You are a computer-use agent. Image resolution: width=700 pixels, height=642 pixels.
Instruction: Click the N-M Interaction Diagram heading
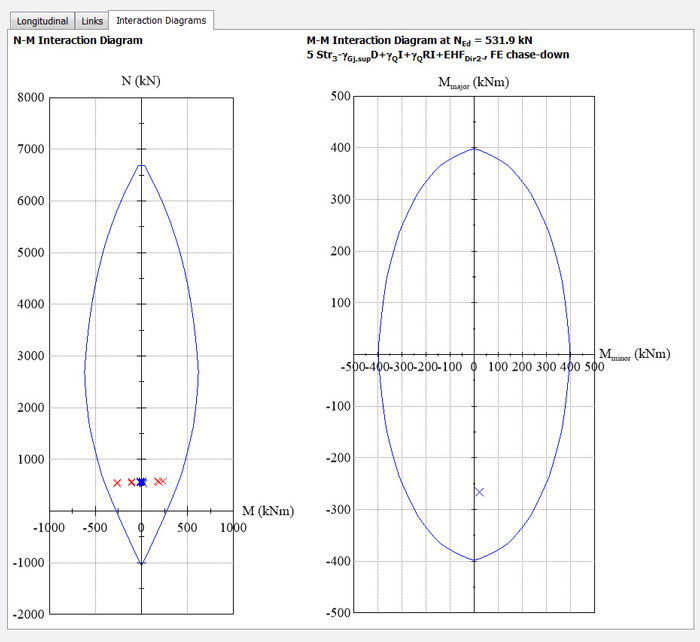(78, 40)
